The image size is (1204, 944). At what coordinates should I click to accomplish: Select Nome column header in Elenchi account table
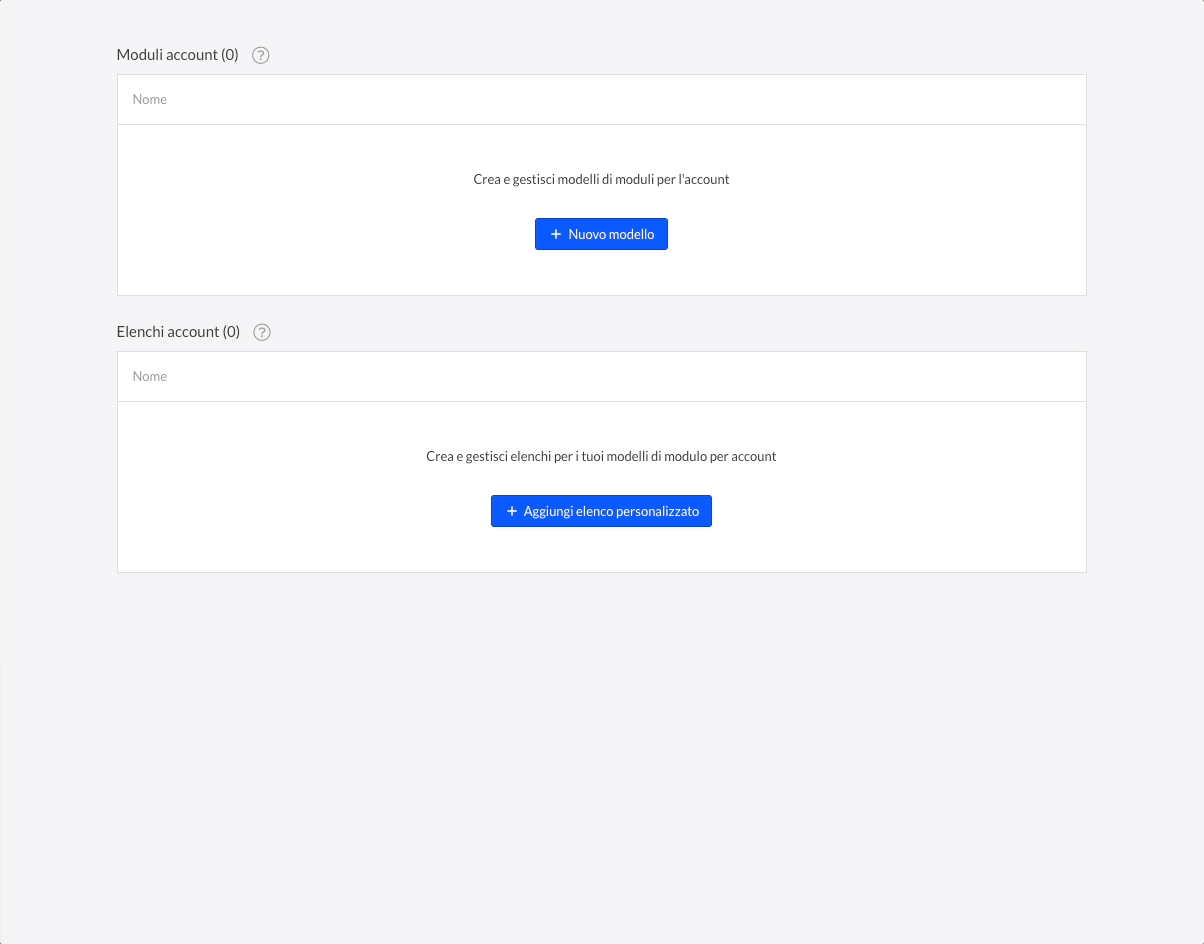pos(150,376)
